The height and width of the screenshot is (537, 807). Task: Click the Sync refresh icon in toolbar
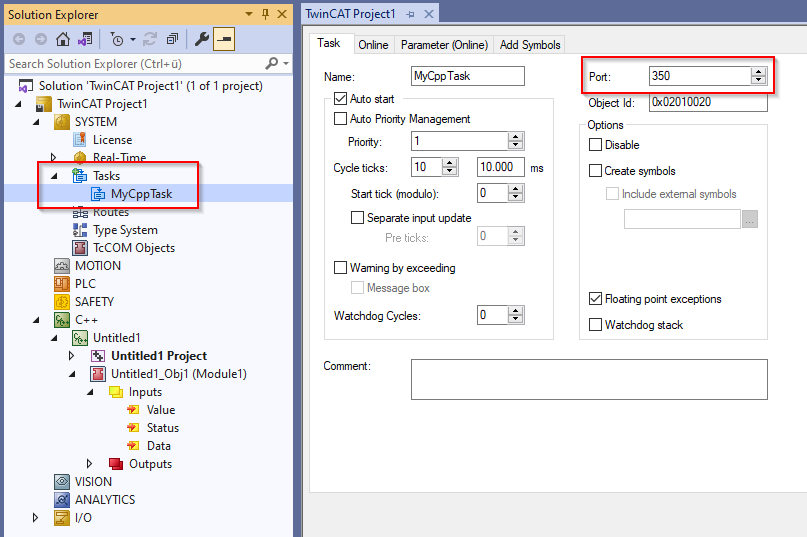pyautogui.click(x=150, y=39)
